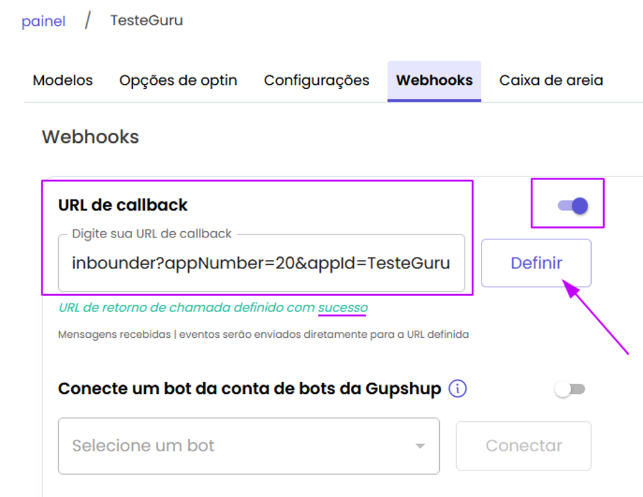Image resolution: width=643 pixels, height=497 pixels.
Task: Disable the URL de callback toggle
Action: tap(573, 205)
